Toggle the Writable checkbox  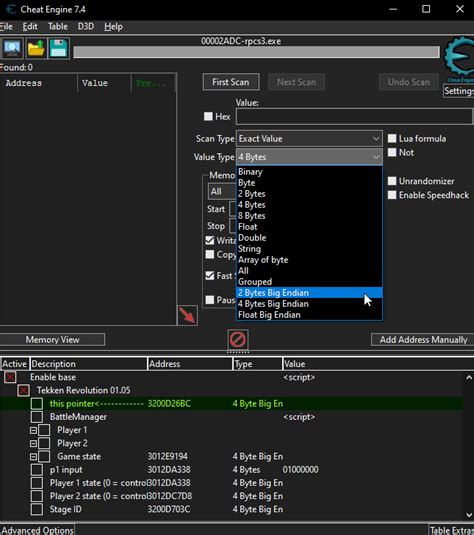[x=210, y=240]
